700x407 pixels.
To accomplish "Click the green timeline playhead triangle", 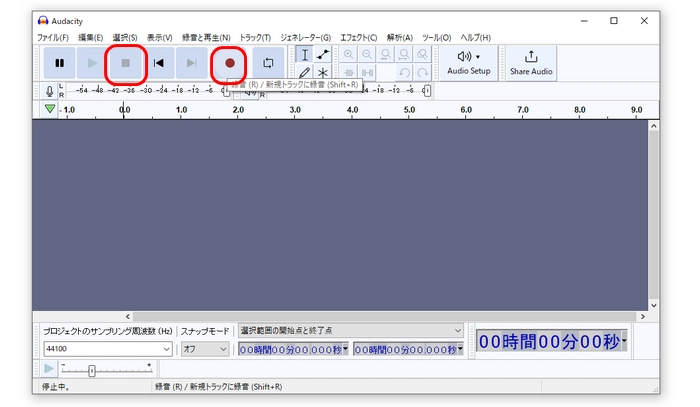I will (49, 109).
